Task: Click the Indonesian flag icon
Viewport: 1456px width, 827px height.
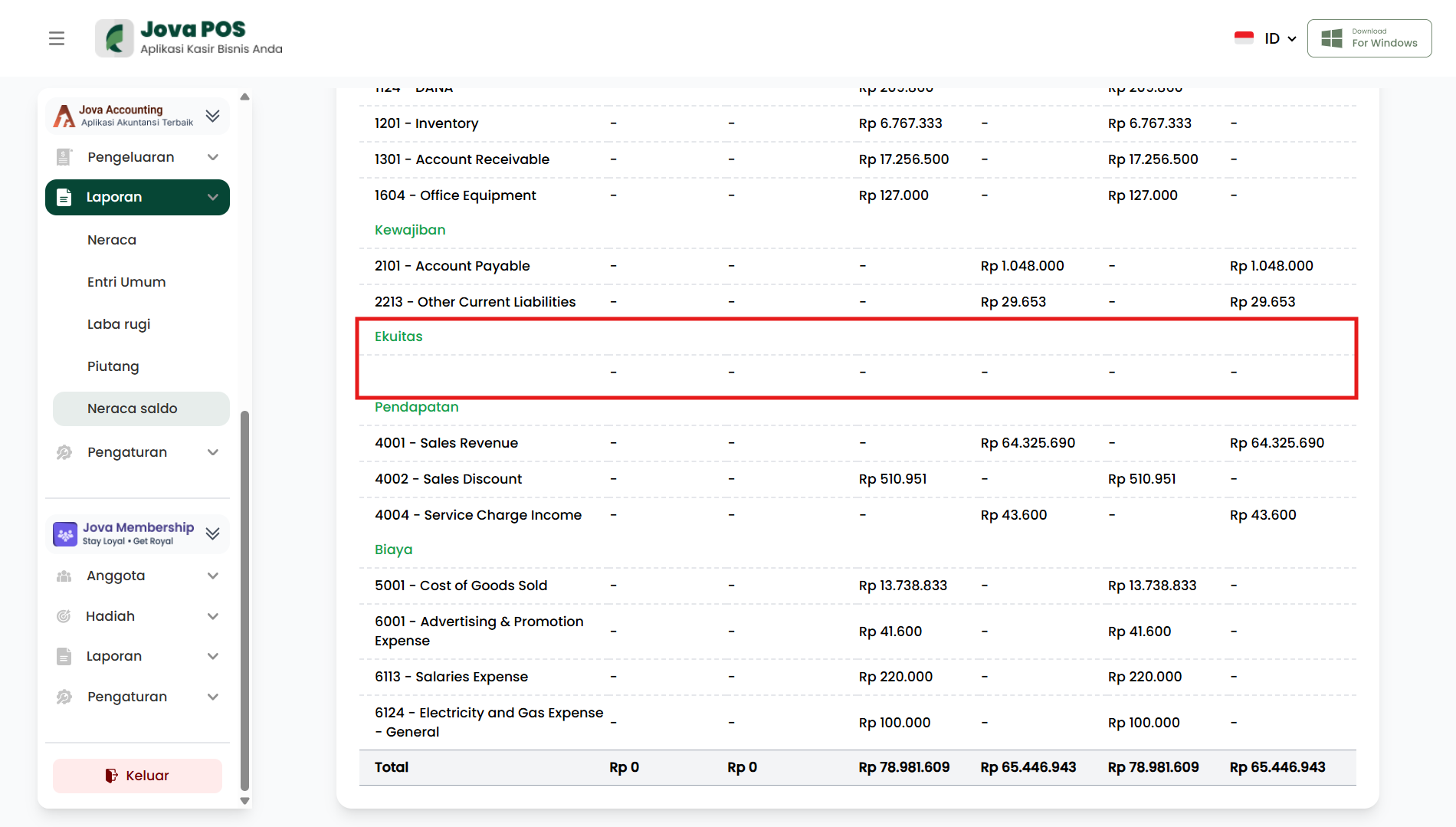Action: coord(1244,38)
